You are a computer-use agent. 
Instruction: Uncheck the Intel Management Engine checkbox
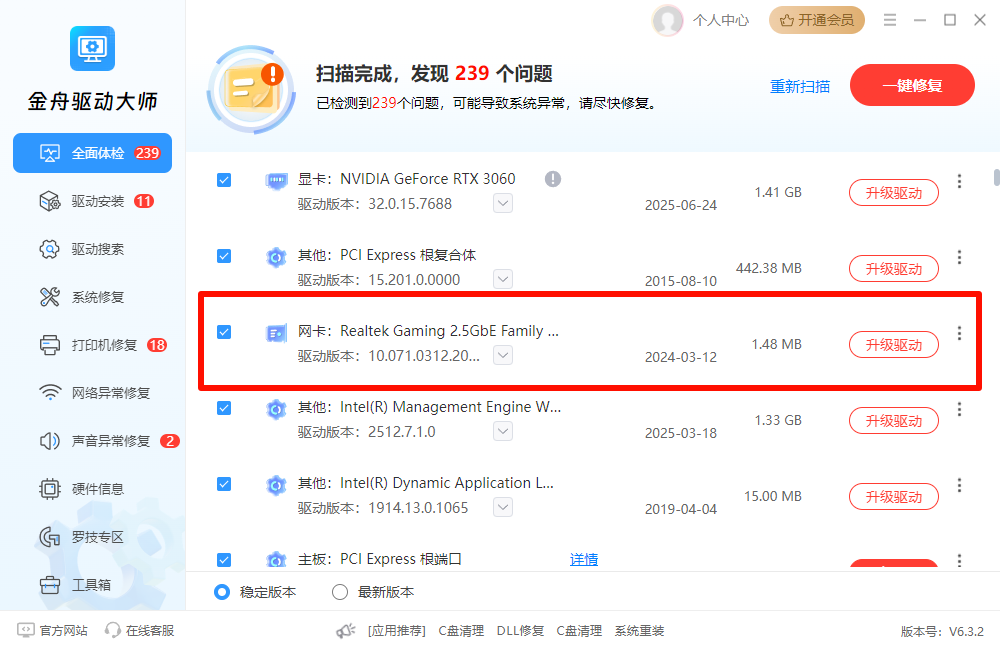224,408
